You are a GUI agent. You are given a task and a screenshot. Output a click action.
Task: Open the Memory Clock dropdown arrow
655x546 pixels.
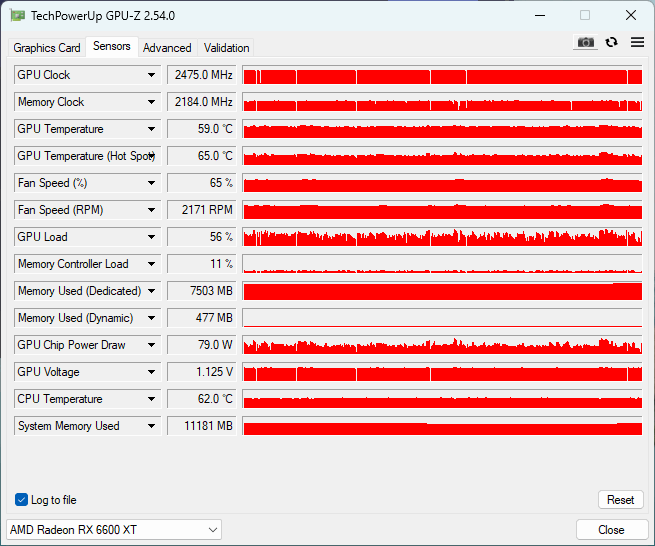point(151,102)
